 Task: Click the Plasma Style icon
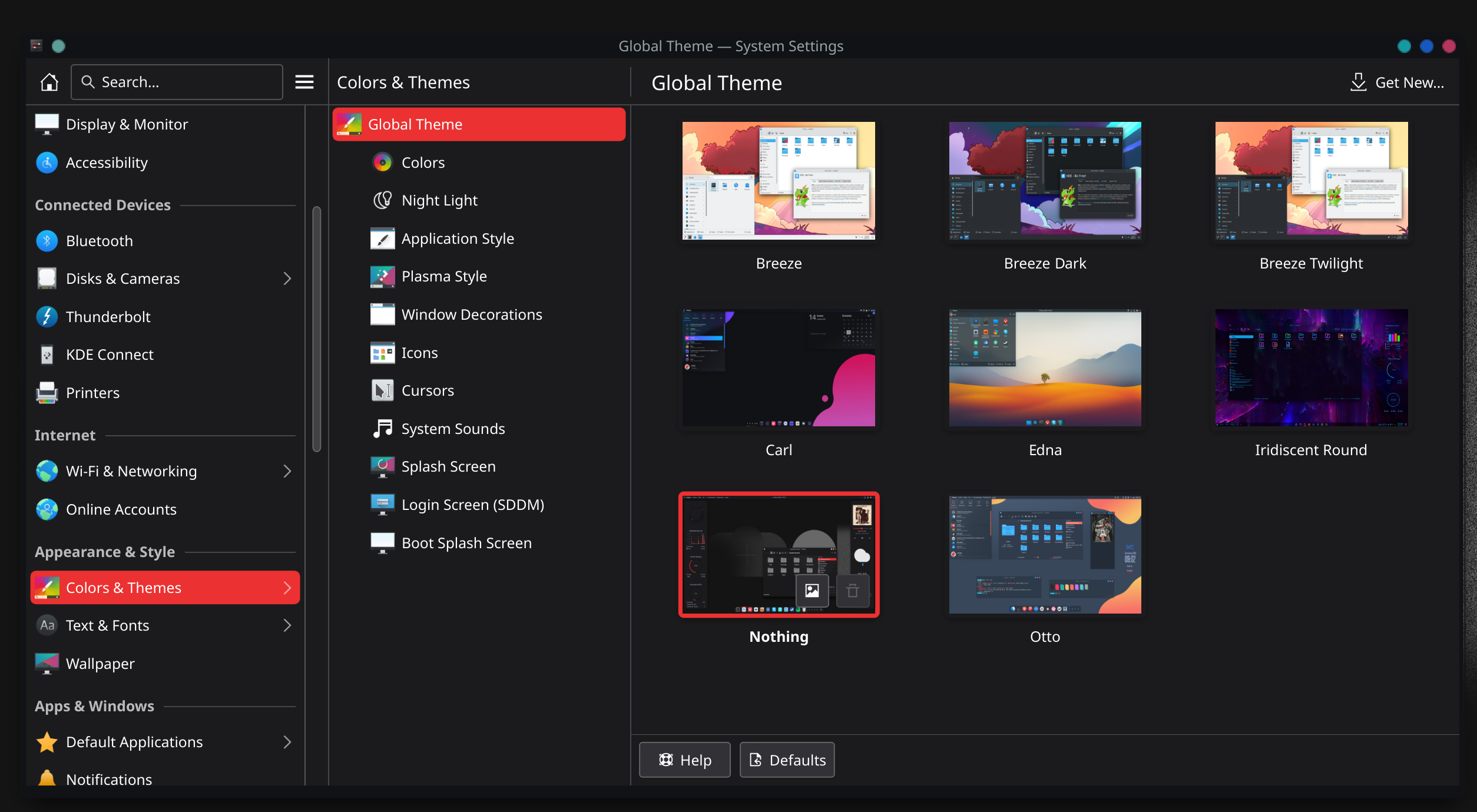(383, 276)
